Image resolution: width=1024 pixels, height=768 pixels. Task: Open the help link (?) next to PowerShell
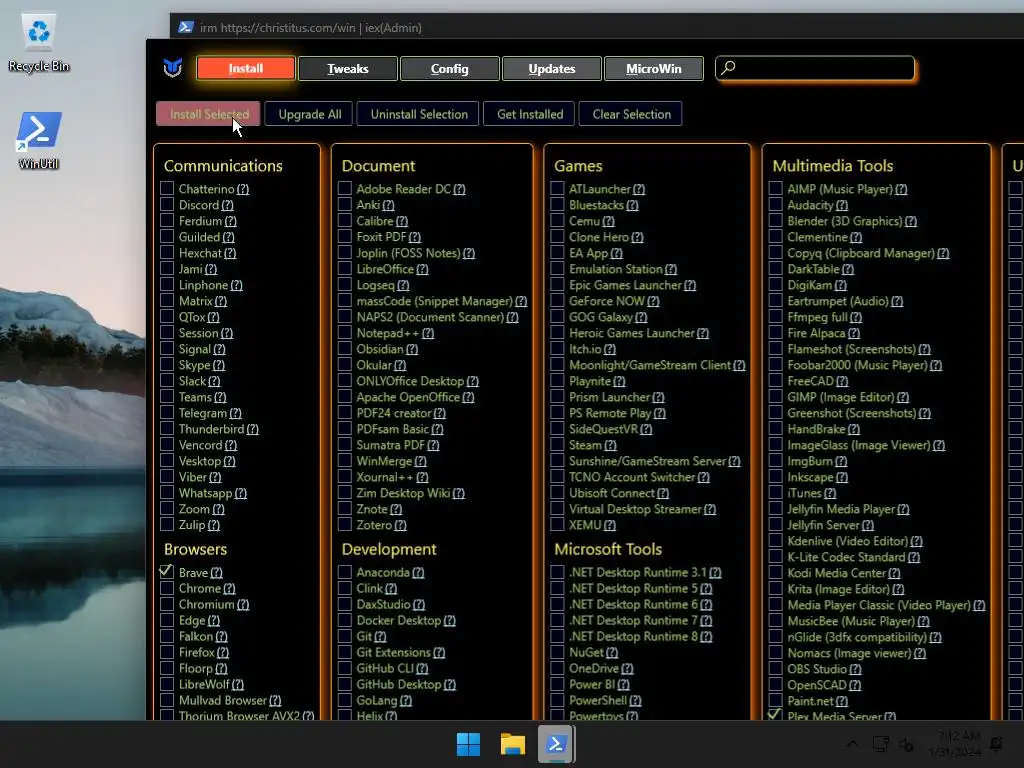tap(635, 701)
